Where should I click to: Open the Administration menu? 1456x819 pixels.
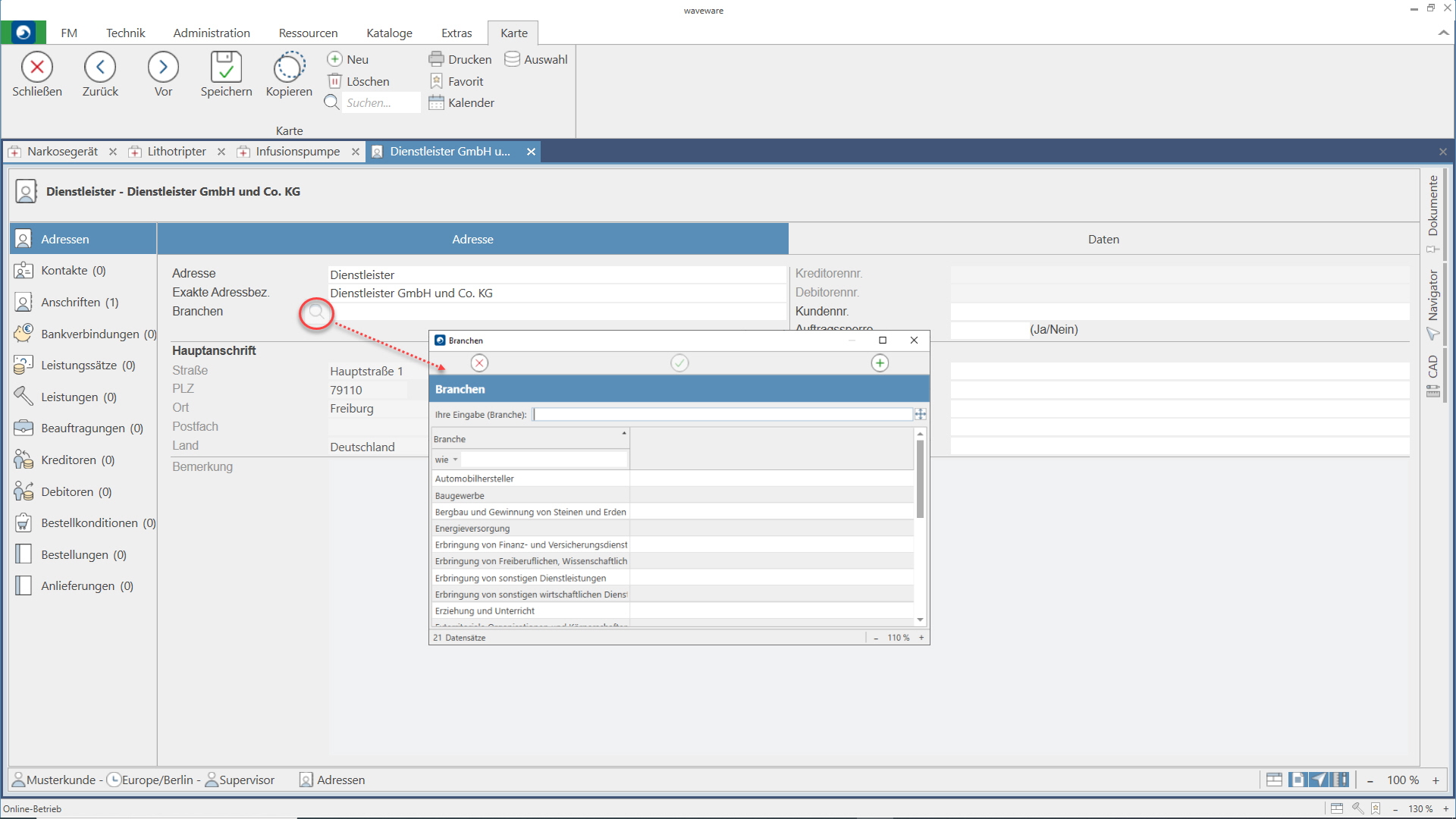(211, 33)
